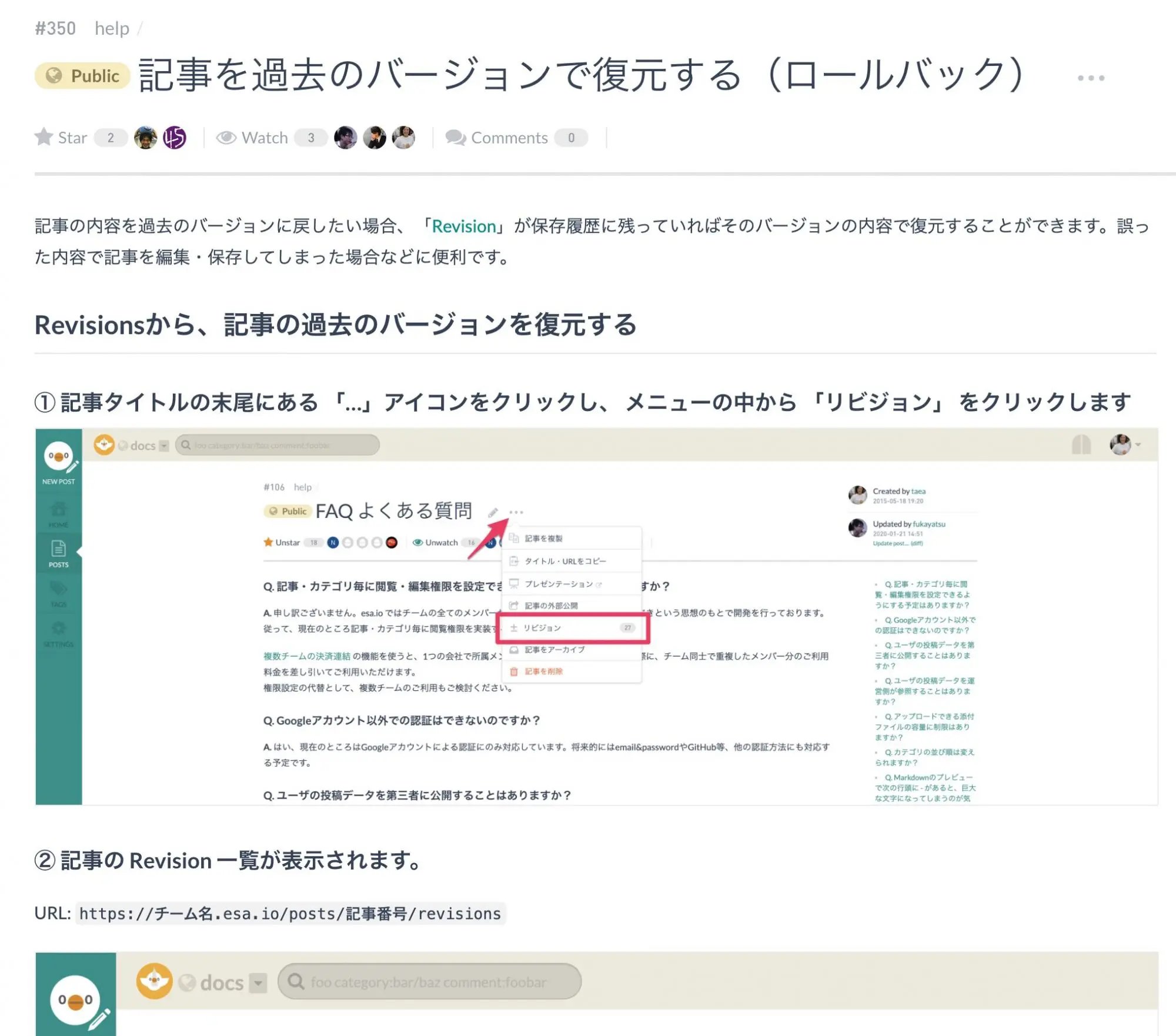Select 記事の外部公開 in the screenshot's menu

click(572, 606)
